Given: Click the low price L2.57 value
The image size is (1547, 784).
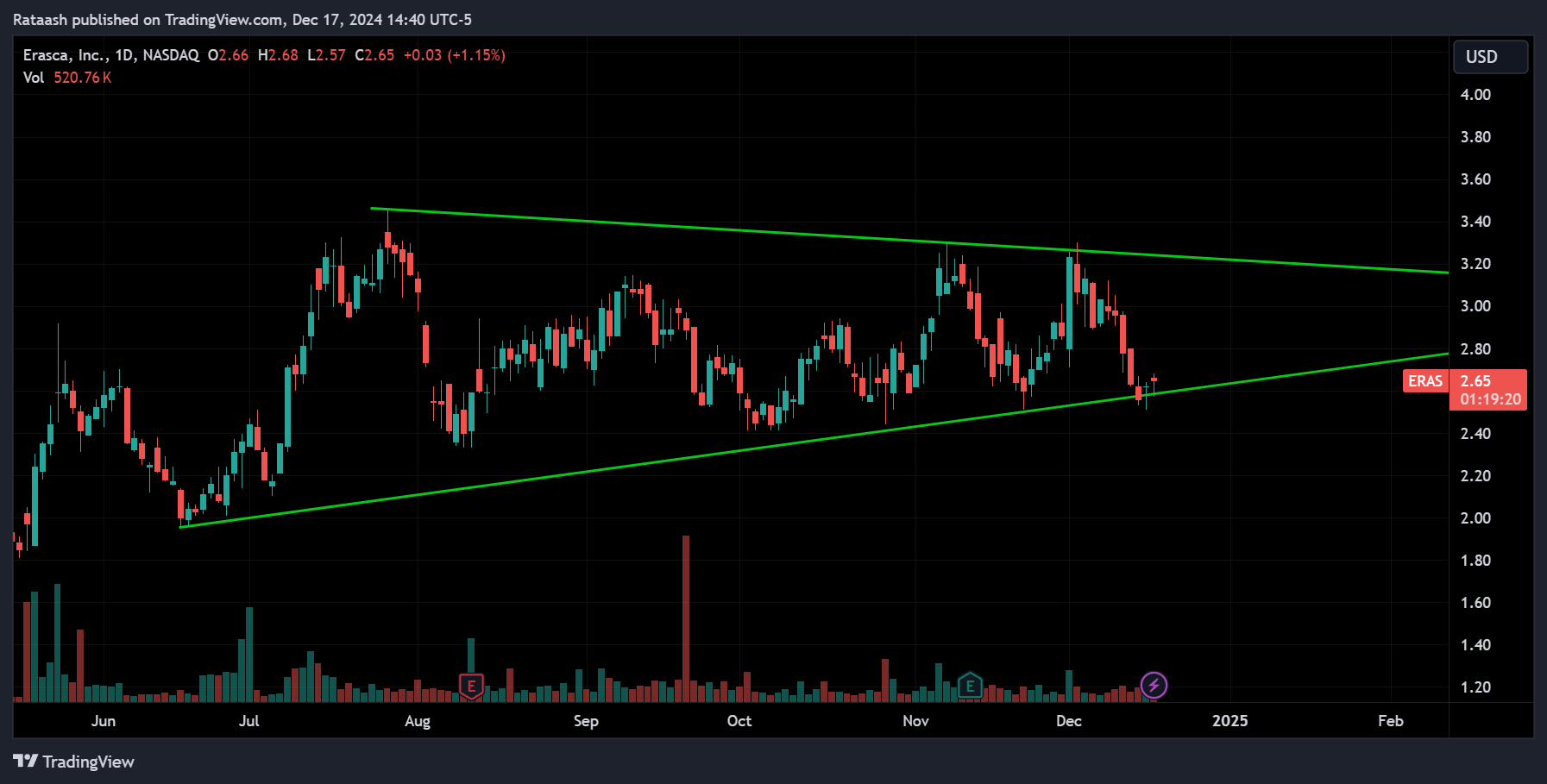Looking at the screenshot, I should pyautogui.click(x=326, y=55).
